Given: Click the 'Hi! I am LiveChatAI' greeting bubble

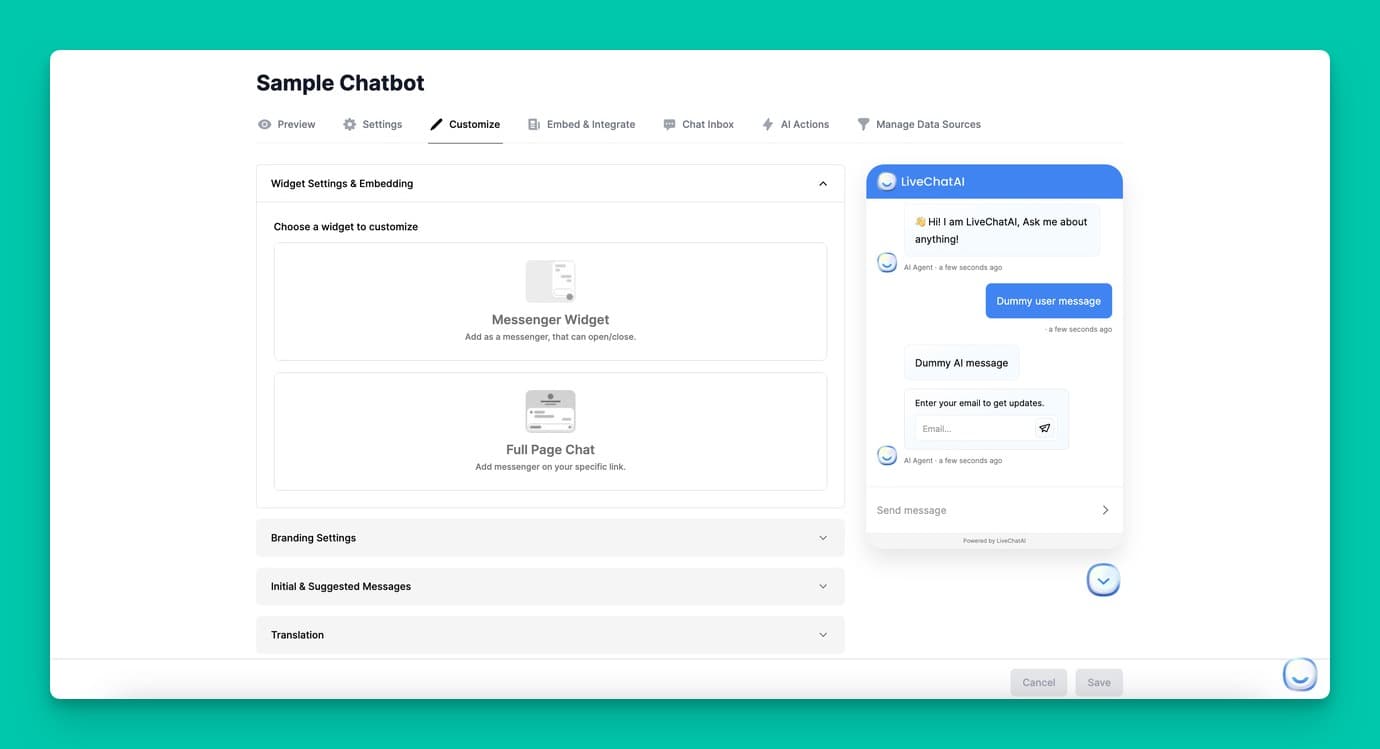Looking at the screenshot, I should [1002, 231].
